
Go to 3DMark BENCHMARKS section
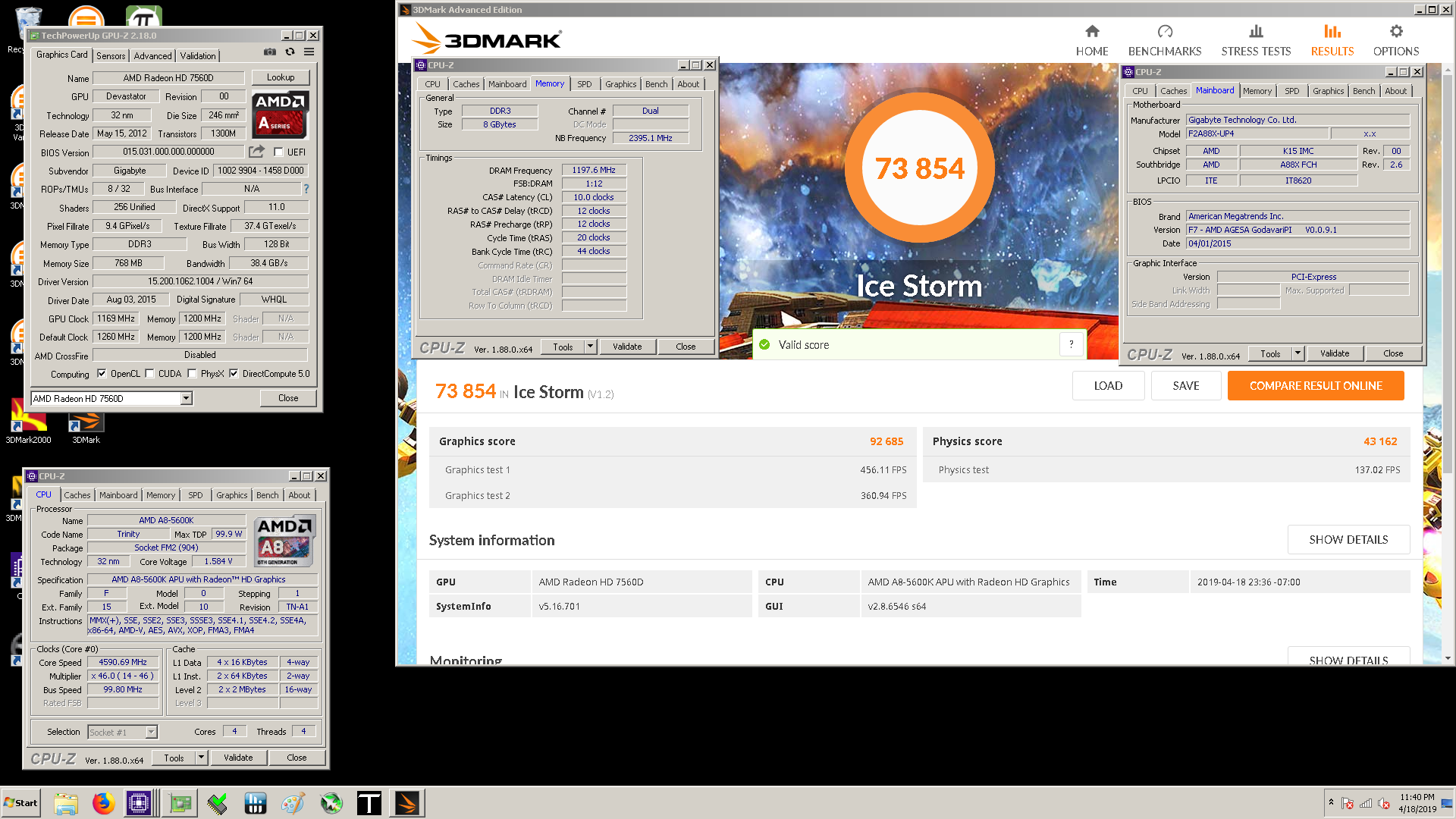coord(1165,41)
